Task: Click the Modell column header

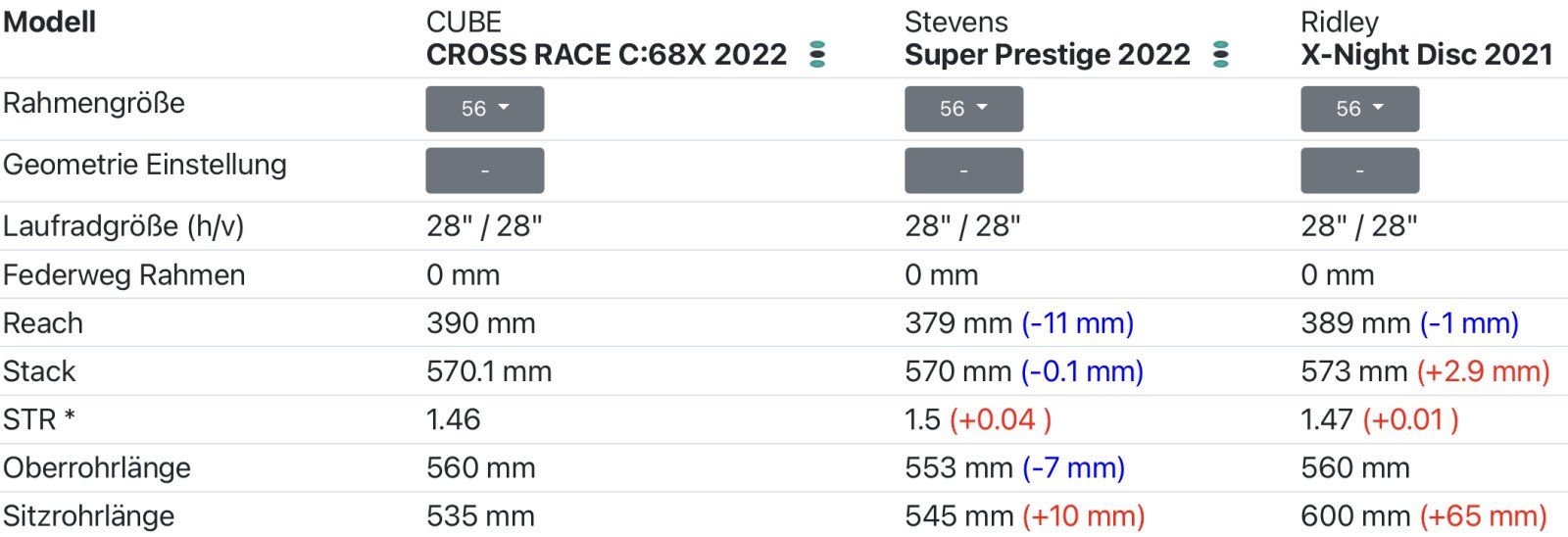Action: (49, 22)
